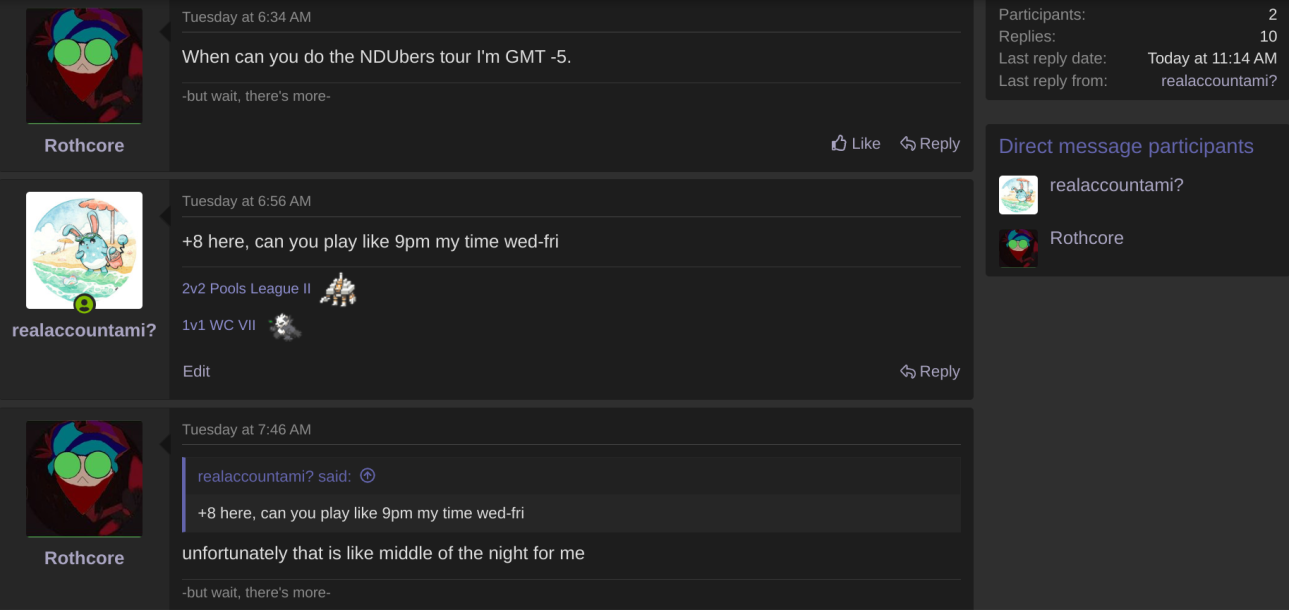This screenshot has height=610, width=1289.
Task: Click realaccountami? small avatar in participants panel
Action: 1018,195
